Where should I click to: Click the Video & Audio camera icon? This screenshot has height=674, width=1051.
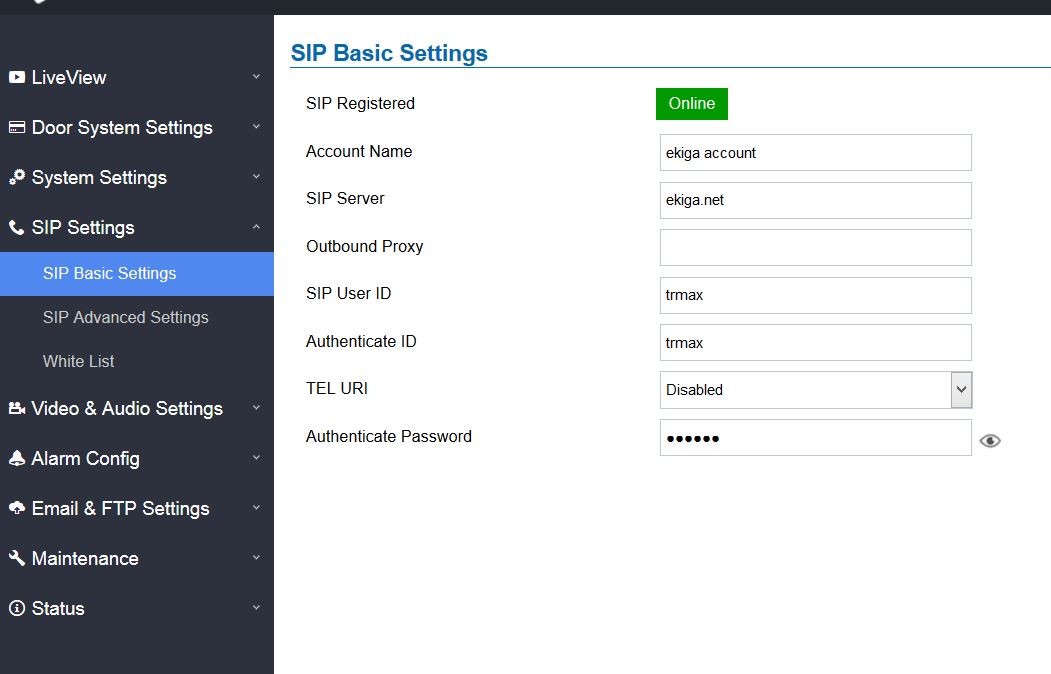point(16,408)
